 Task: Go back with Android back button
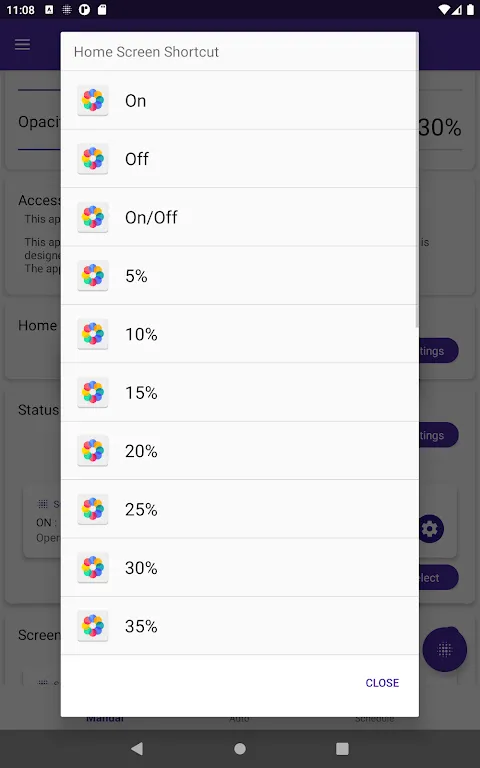137,748
